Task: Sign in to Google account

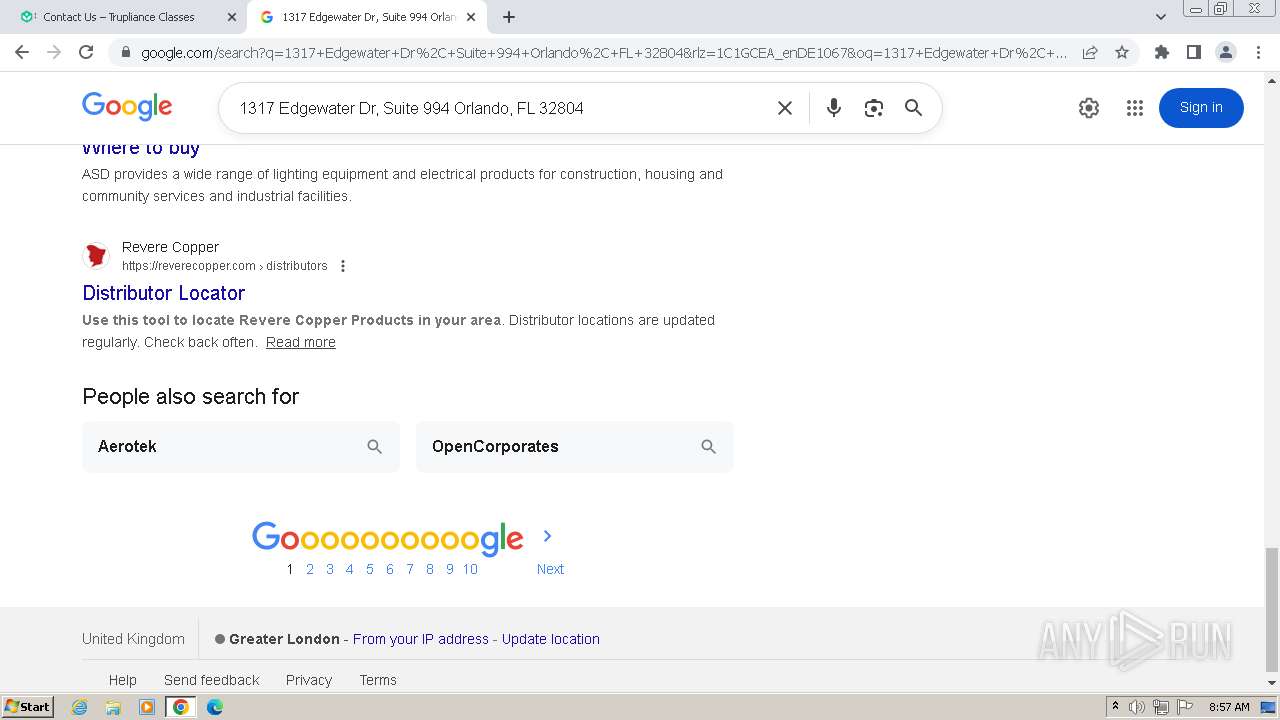Action: pos(1201,108)
